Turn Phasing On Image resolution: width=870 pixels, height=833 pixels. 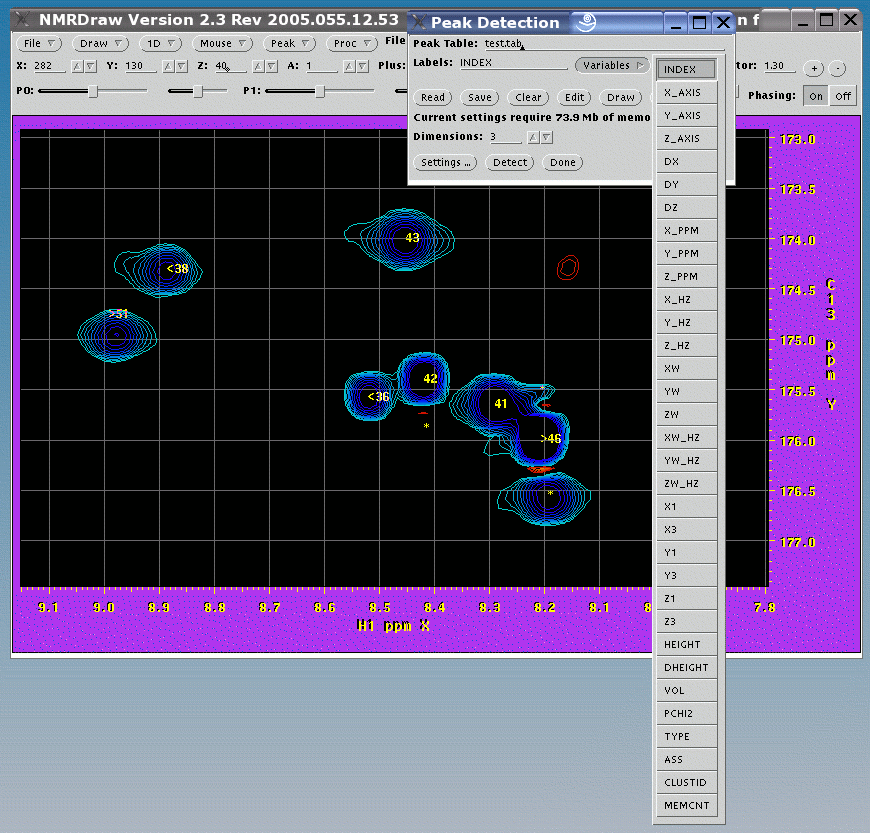(816, 96)
